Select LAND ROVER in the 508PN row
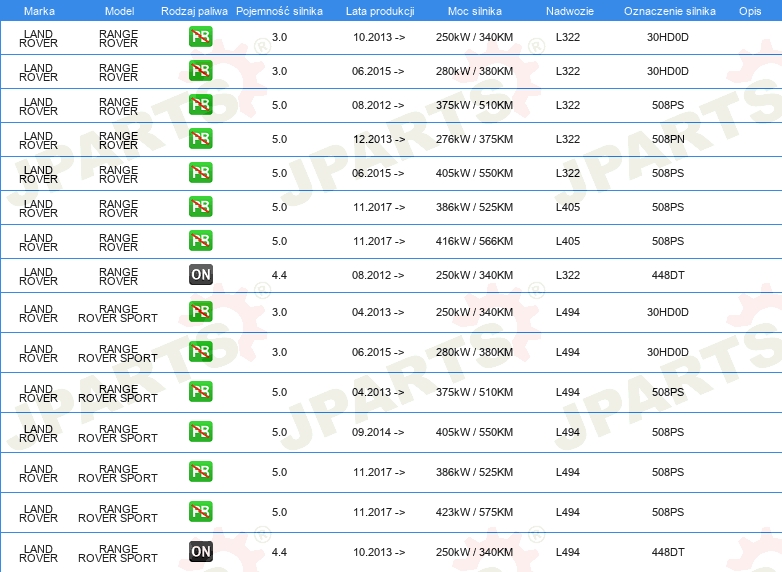782x572 pixels. [38, 140]
